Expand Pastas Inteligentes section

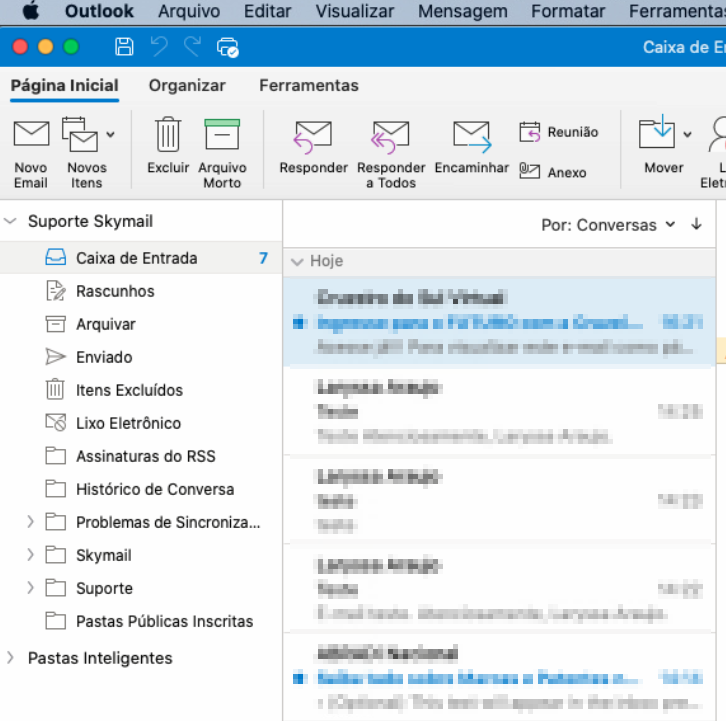click(10, 658)
